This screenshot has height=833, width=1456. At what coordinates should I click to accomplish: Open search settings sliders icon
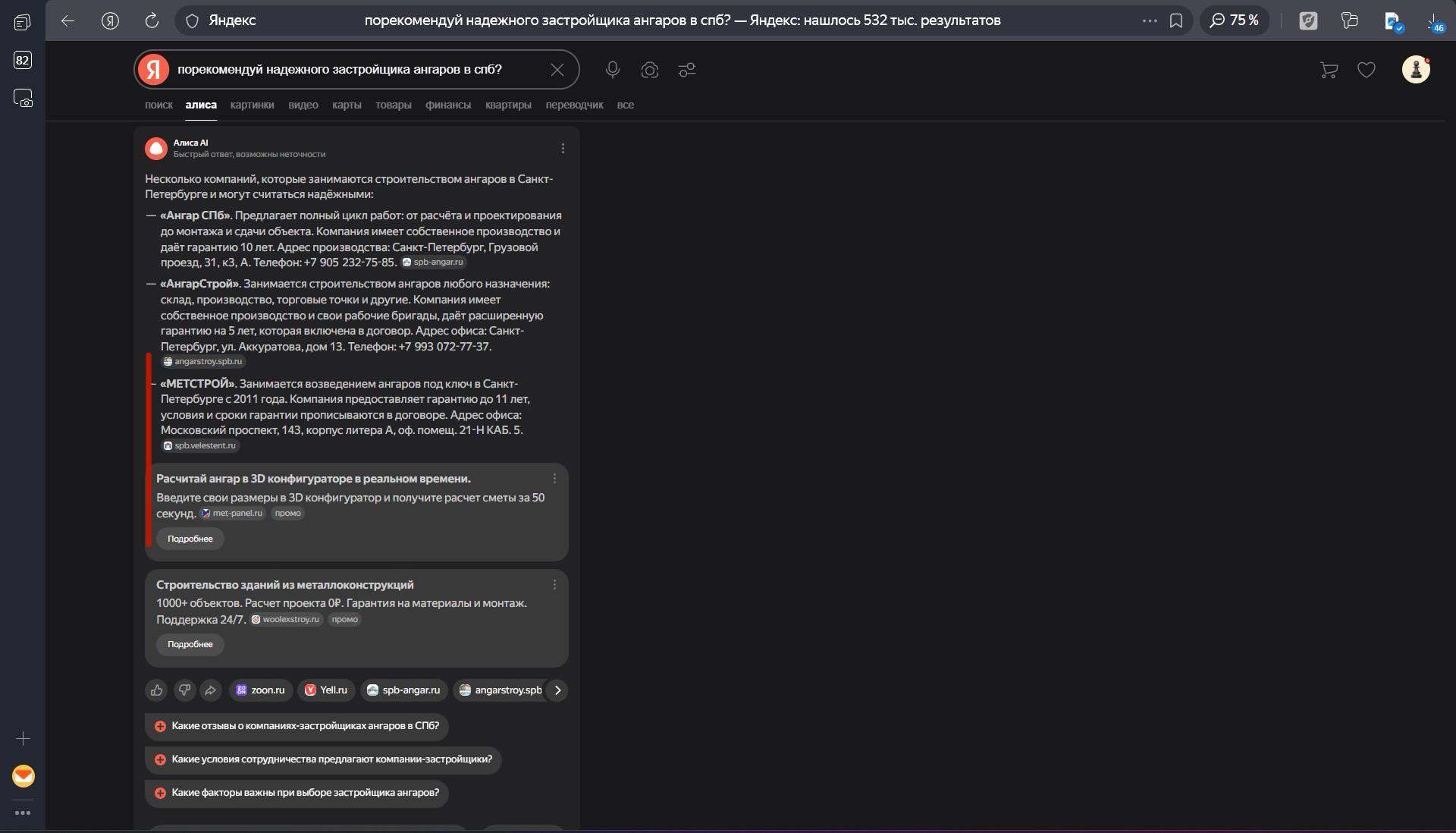tap(687, 70)
